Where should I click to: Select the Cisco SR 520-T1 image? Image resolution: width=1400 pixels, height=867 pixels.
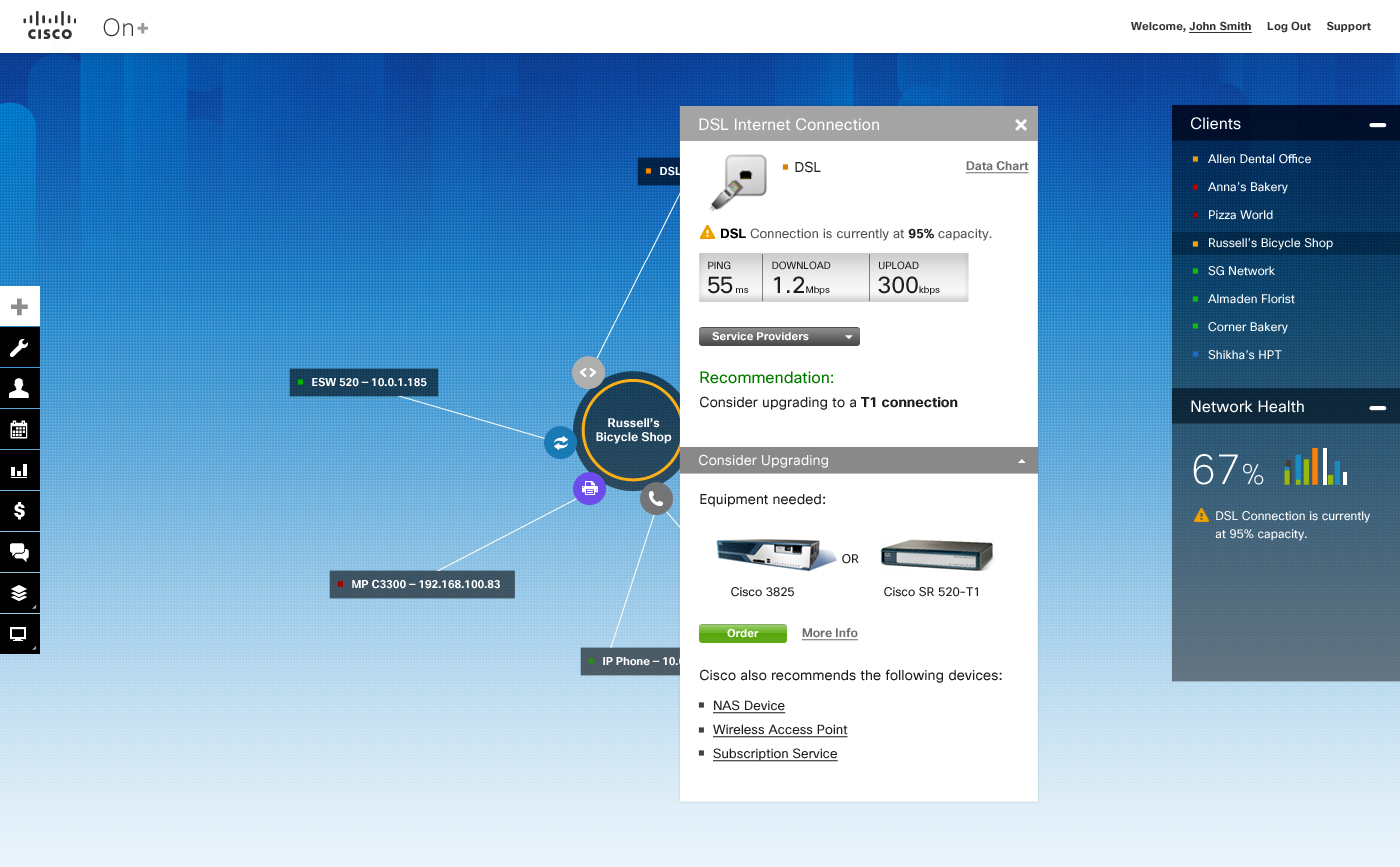pos(936,554)
